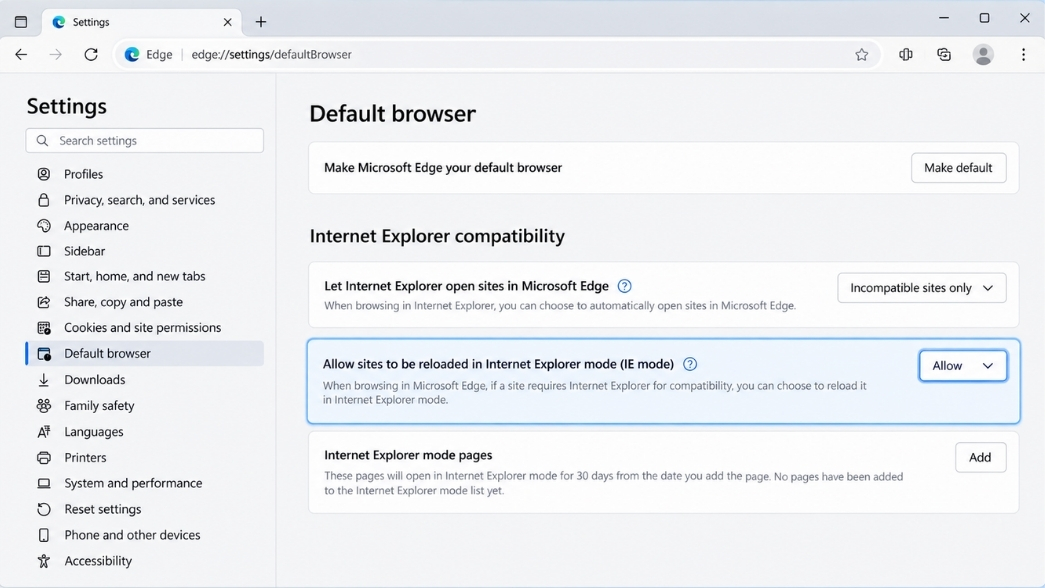Open the profile avatar menu
Image resolution: width=1045 pixels, height=588 pixels.
[x=983, y=55]
